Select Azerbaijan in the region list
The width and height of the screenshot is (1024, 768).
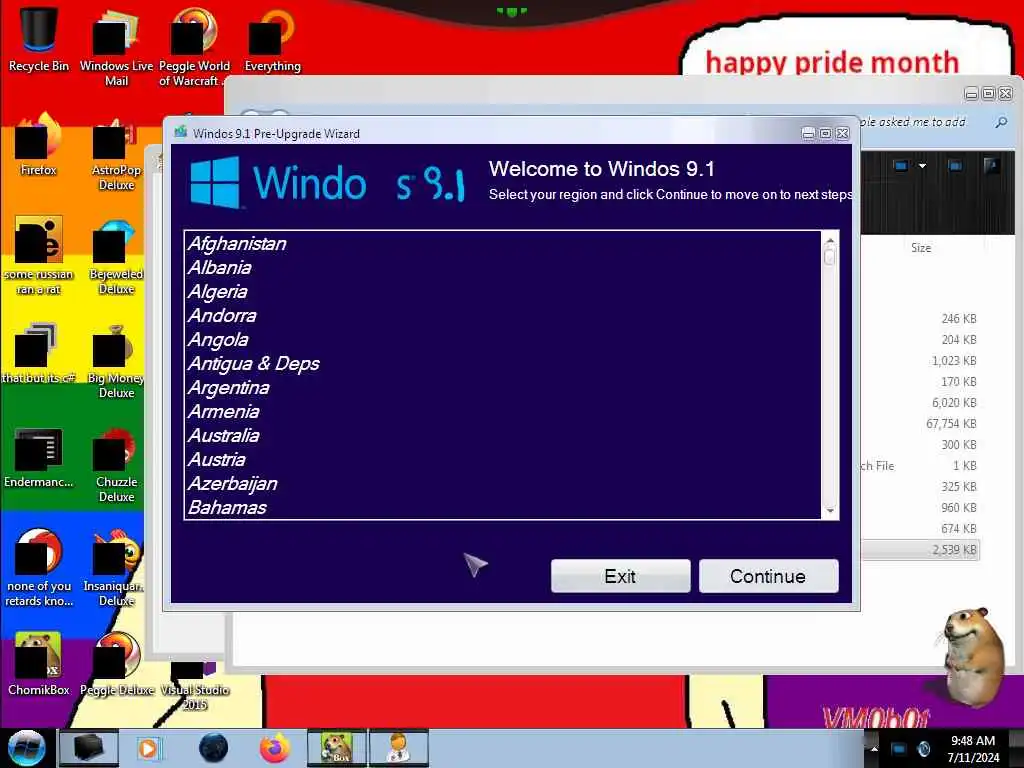pos(502,484)
